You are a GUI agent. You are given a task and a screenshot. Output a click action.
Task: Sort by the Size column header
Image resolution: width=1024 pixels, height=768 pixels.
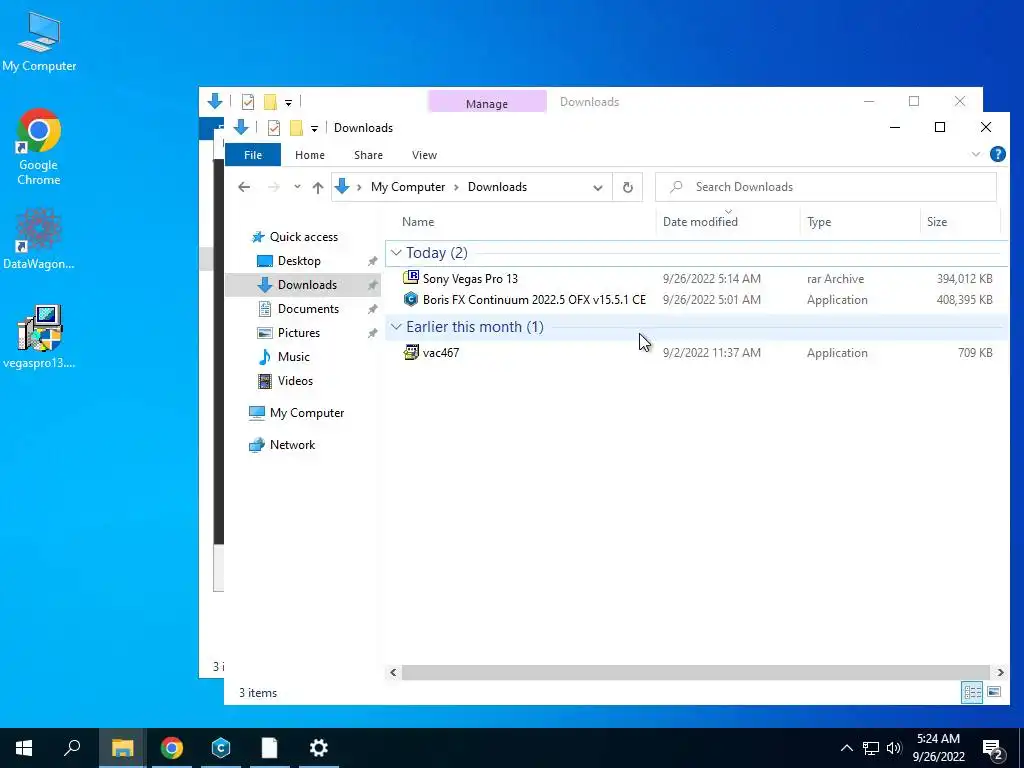point(960,221)
